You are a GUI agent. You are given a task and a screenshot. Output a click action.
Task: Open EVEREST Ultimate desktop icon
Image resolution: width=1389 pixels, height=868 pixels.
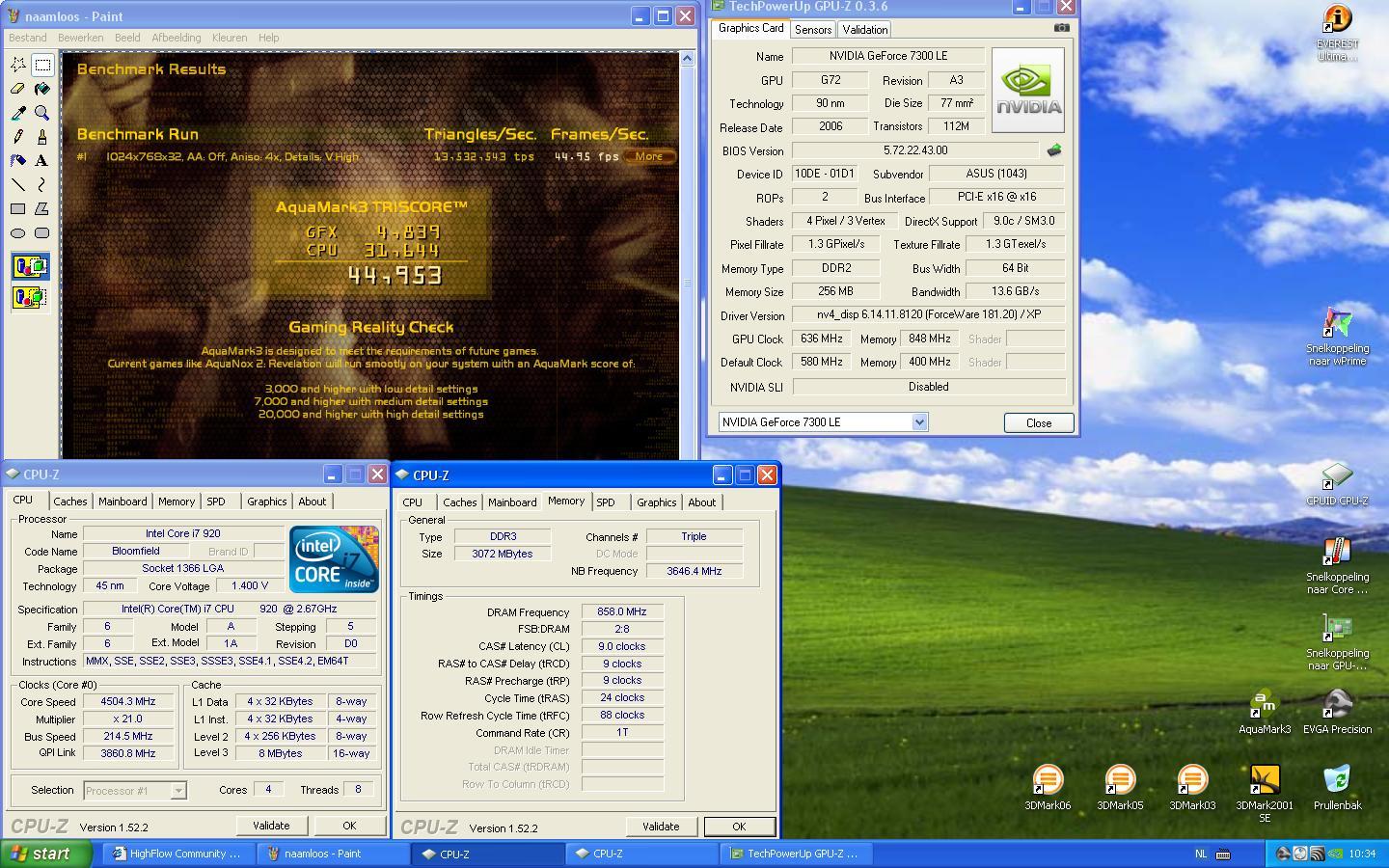(x=1337, y=34)
